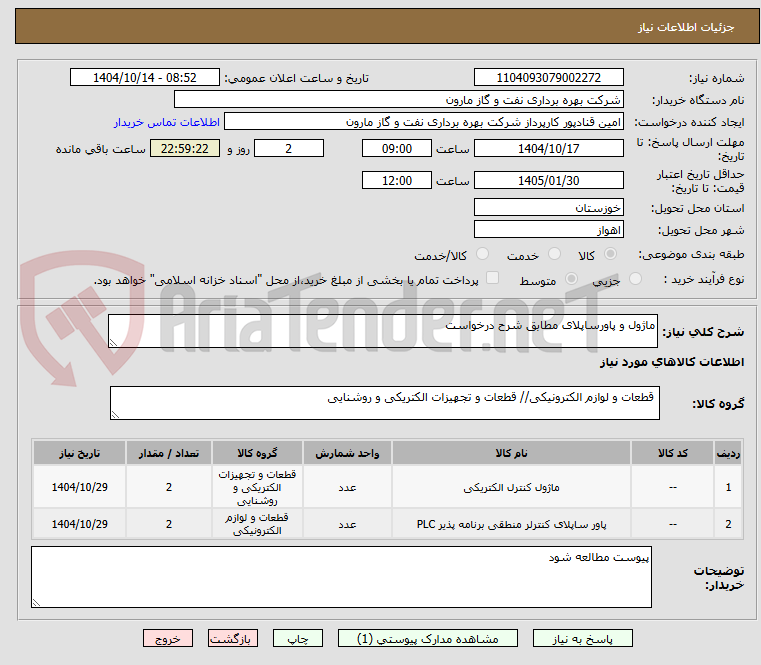Click the تعداد / مقدار column header
The height and width of the screenshot is (665, 761).
[168, 453]
